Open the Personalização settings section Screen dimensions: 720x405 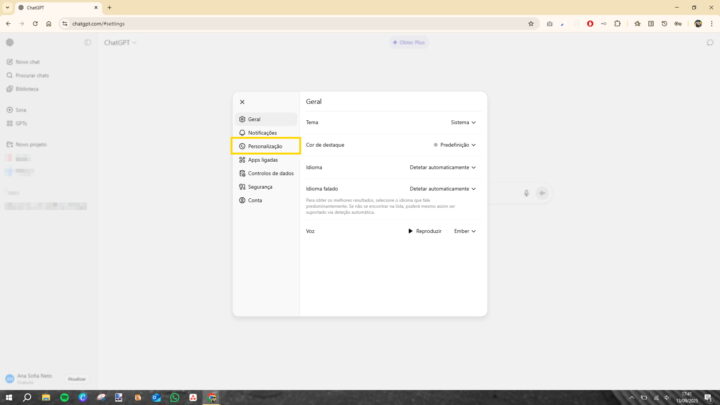[x=265, y=146]
